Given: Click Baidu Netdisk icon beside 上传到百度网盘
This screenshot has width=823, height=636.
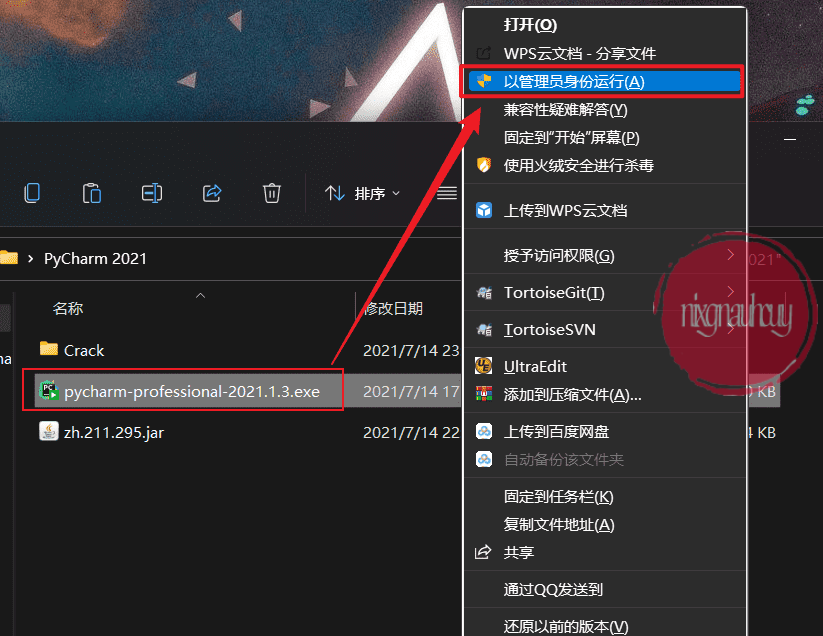Looking at the screenshot, I should pos(484,431).
